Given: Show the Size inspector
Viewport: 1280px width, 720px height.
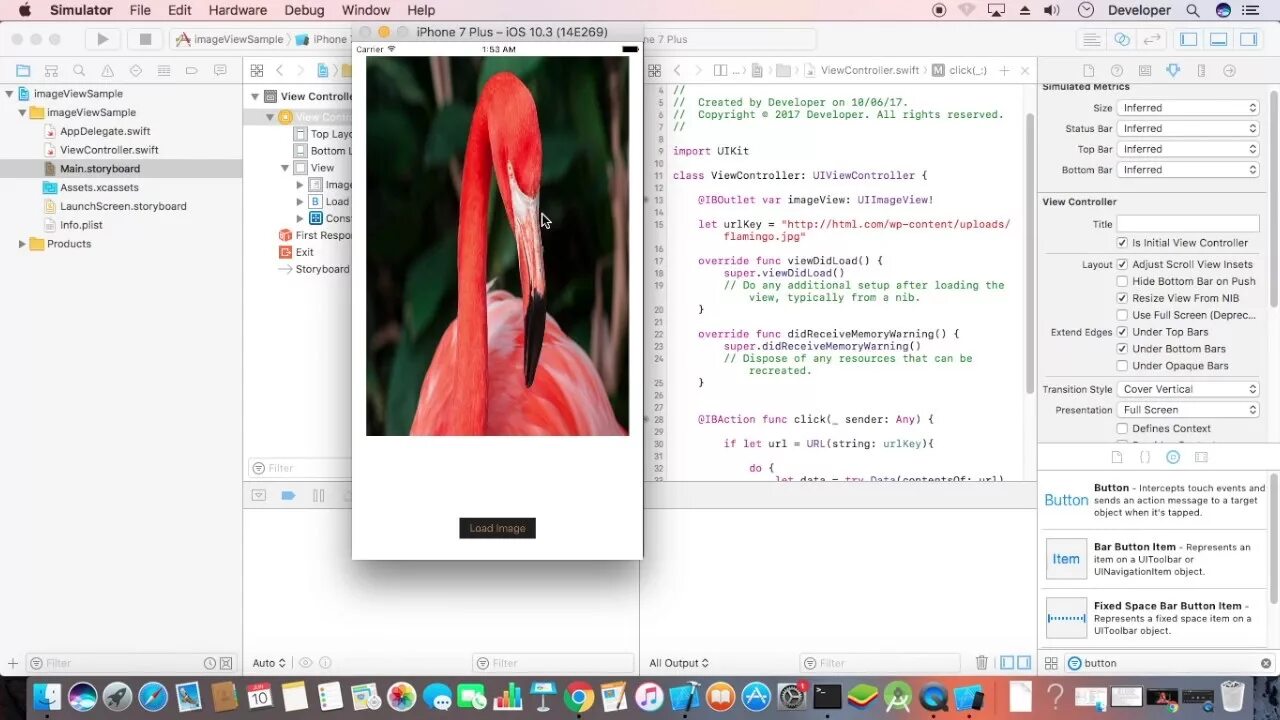Looking at the screenshot, I should (1201, 71).
